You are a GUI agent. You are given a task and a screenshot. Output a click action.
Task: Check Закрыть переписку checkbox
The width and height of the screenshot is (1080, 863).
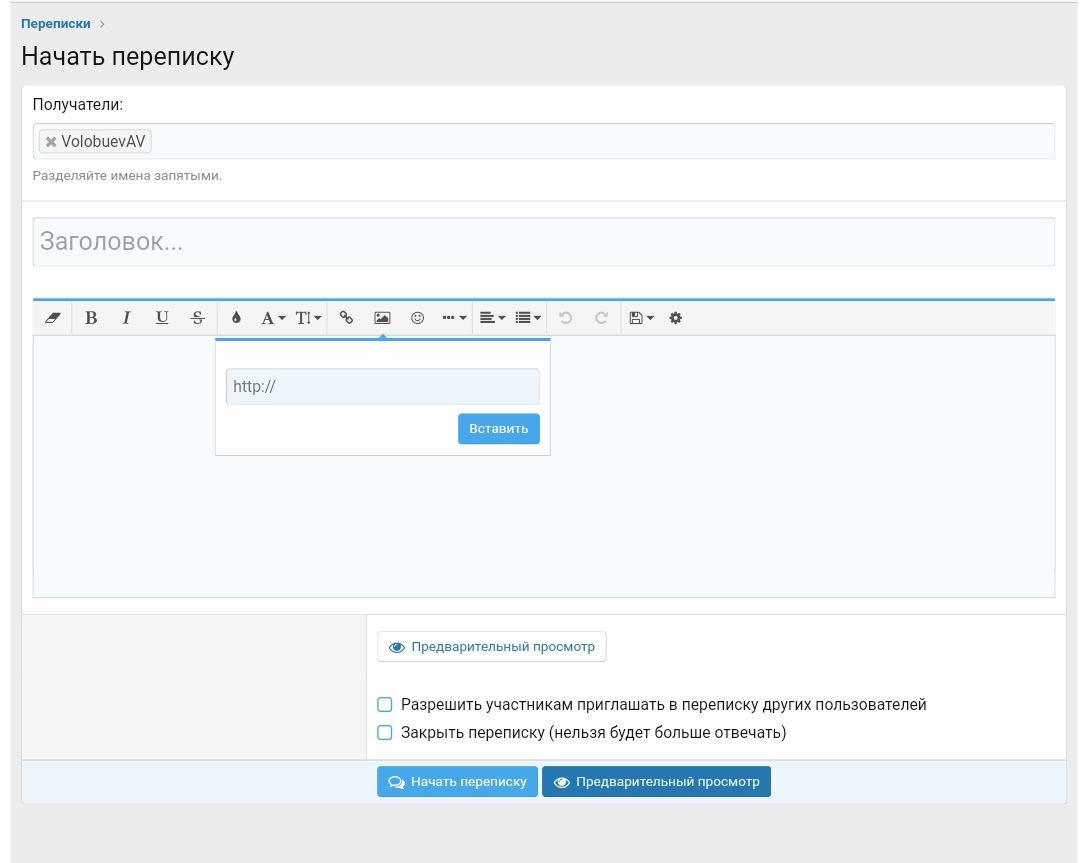coord(385,732)
